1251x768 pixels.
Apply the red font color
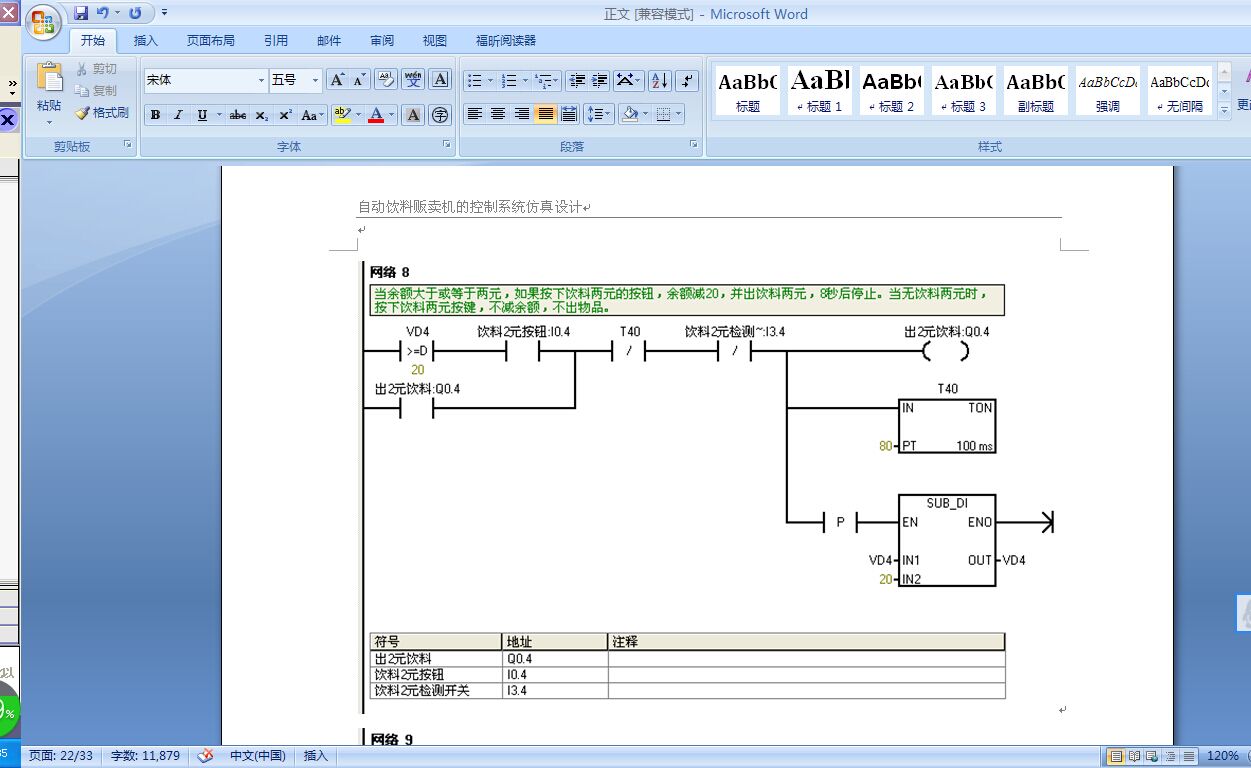click(x=376, y=115)
